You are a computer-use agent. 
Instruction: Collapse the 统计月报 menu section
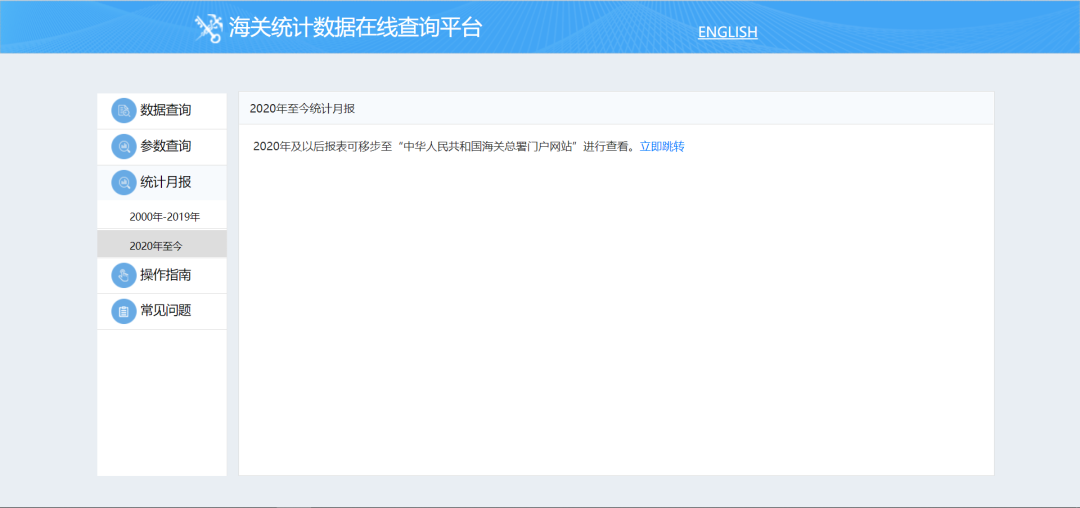point(162,183)
